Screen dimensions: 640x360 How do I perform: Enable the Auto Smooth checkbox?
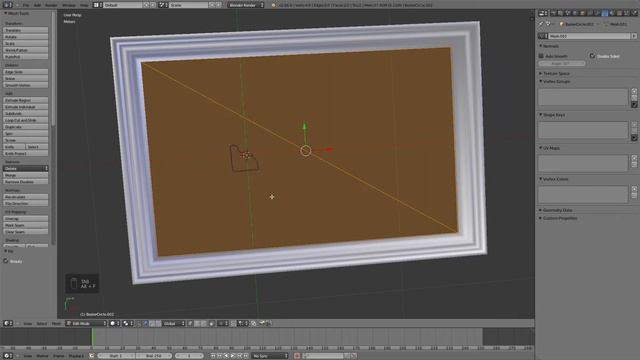click(541, 56)
